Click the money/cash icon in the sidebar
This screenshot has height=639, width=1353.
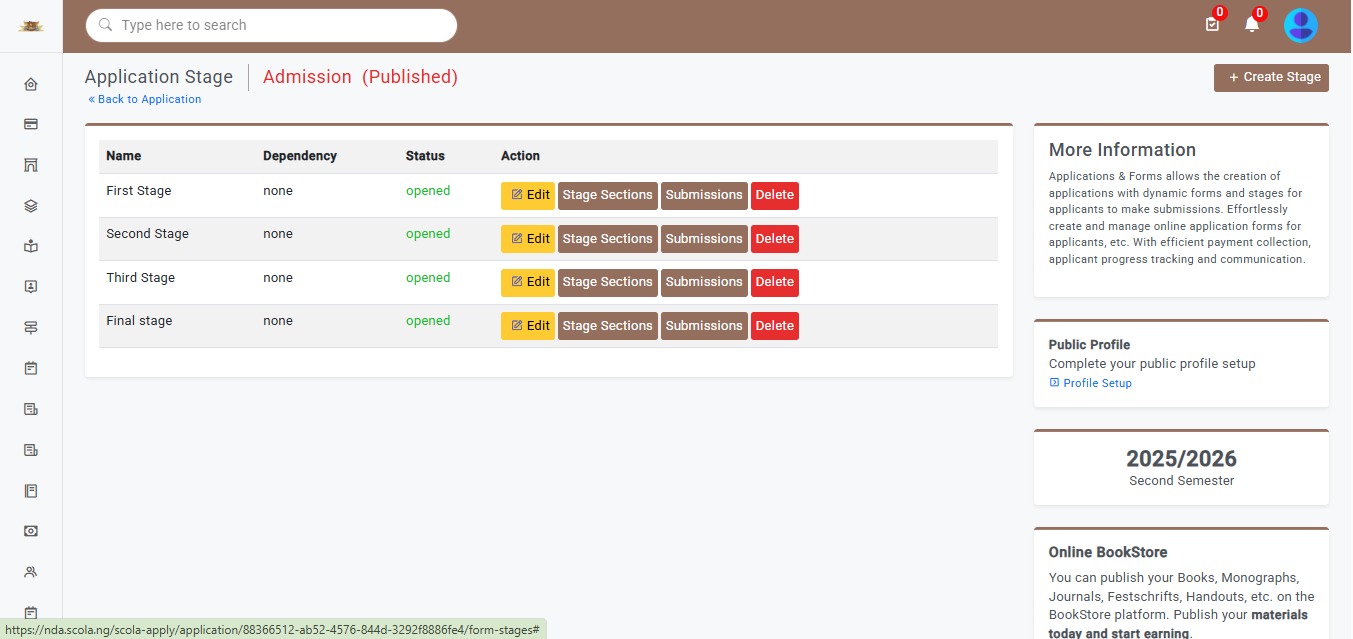(31, 530)
